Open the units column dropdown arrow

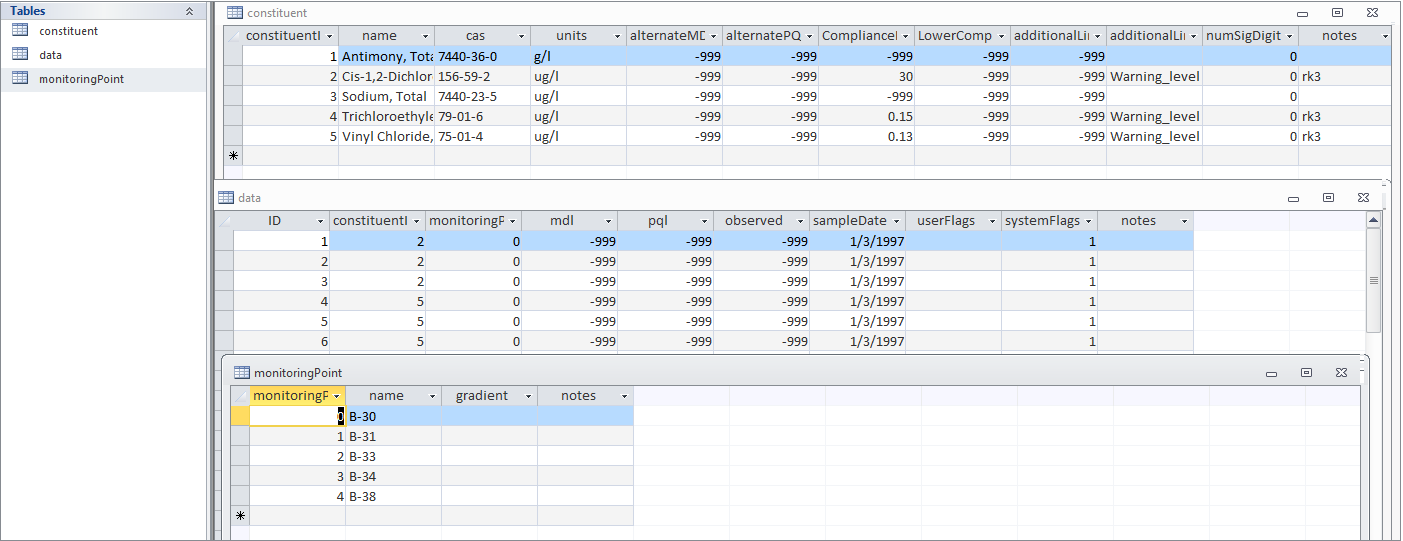(617, 36)
